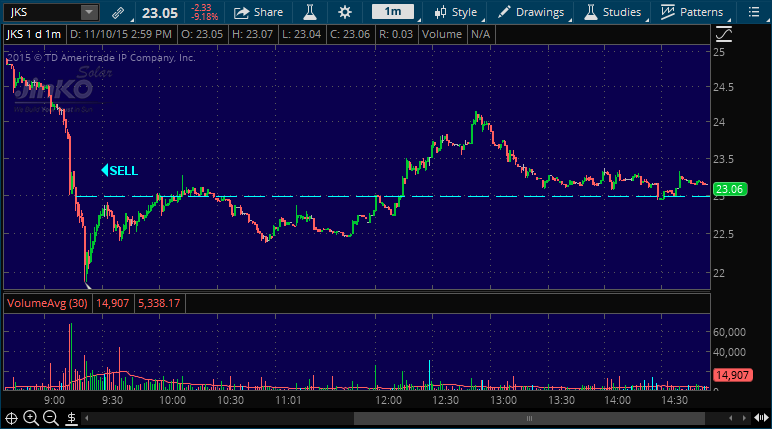Click the SELL order marker on chart
Screen dimensions: 772x429
pyautogui.click(x=120, y=170)
